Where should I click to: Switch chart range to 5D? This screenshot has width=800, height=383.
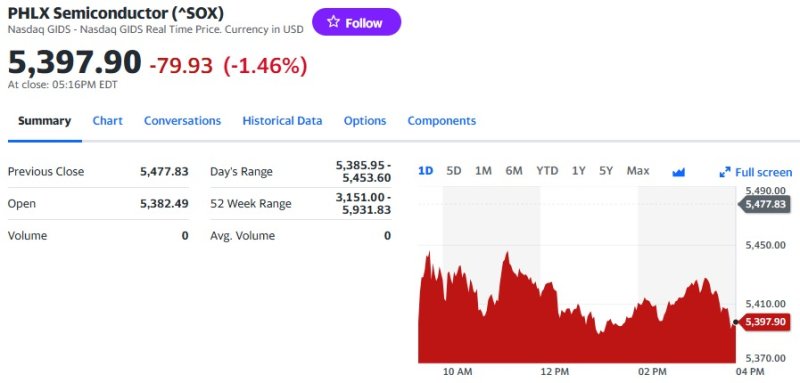[454, 171]
